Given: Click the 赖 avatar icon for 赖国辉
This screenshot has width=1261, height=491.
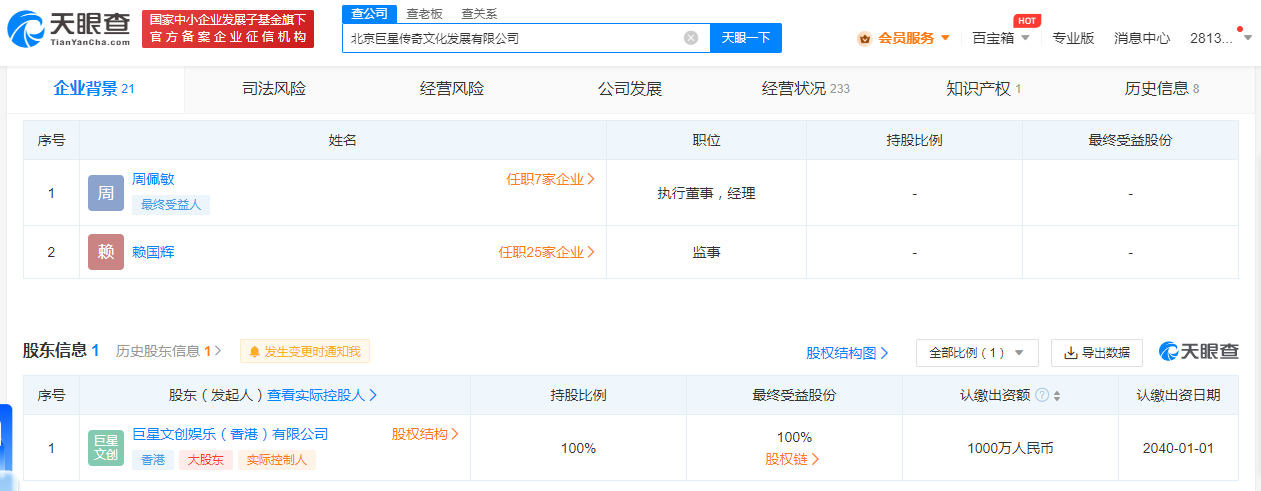Looking at the screenshot, I should coord(106,252).
